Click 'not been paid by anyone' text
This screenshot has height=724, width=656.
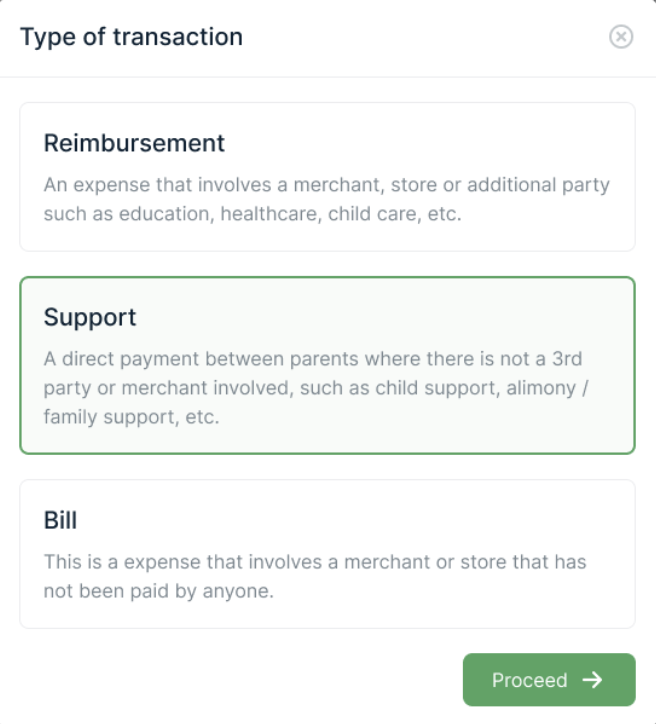[158, 590]
